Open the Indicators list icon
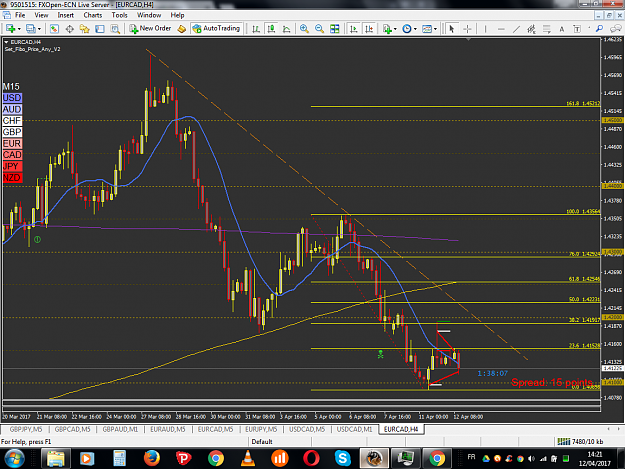 (x=387, y=29)
